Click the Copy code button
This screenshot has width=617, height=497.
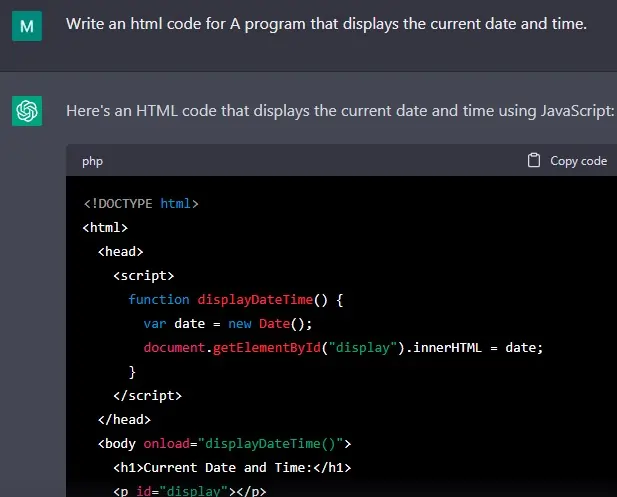pos(567,161)
